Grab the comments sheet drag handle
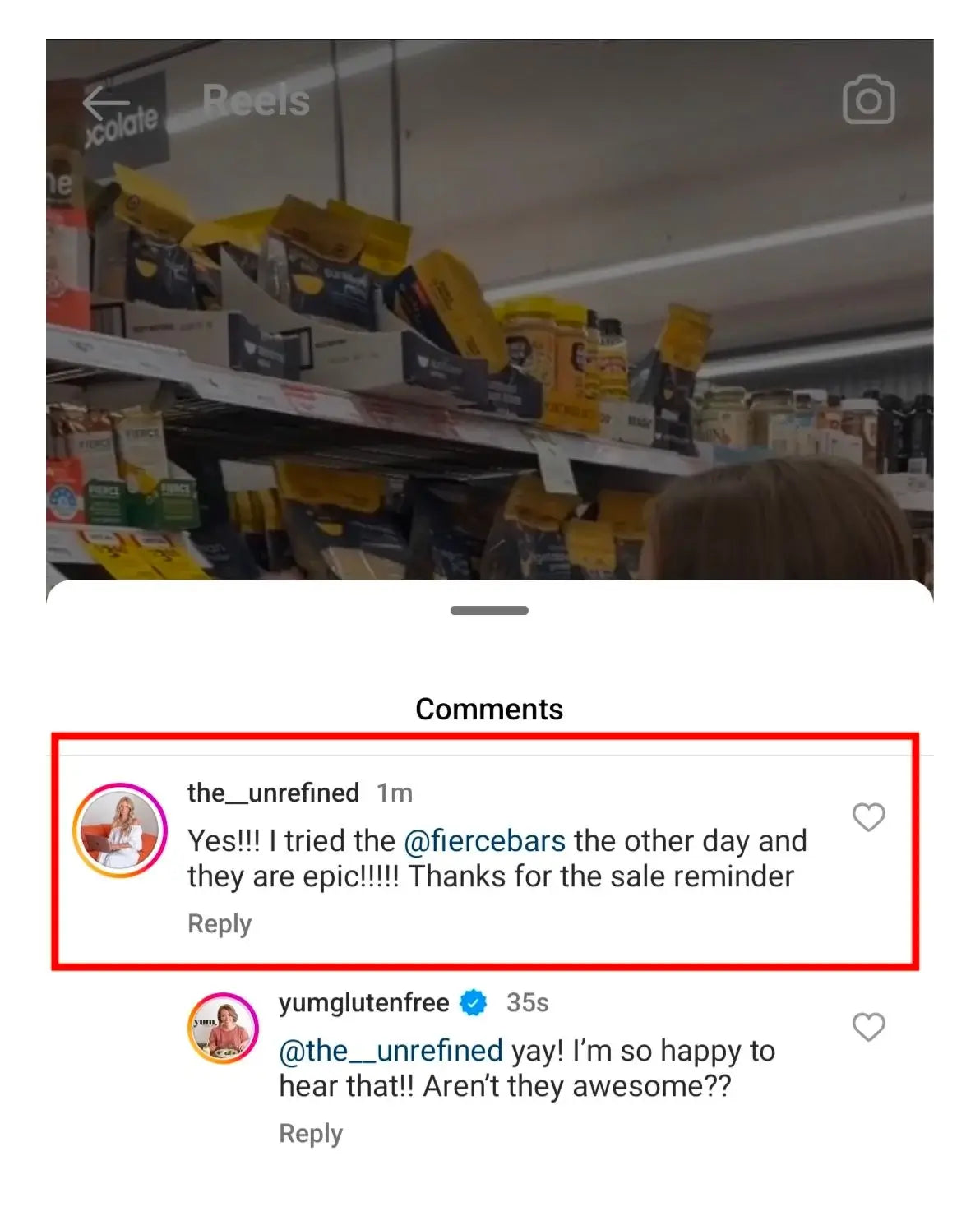This screenshot has height=1230, width=980. 489,610
